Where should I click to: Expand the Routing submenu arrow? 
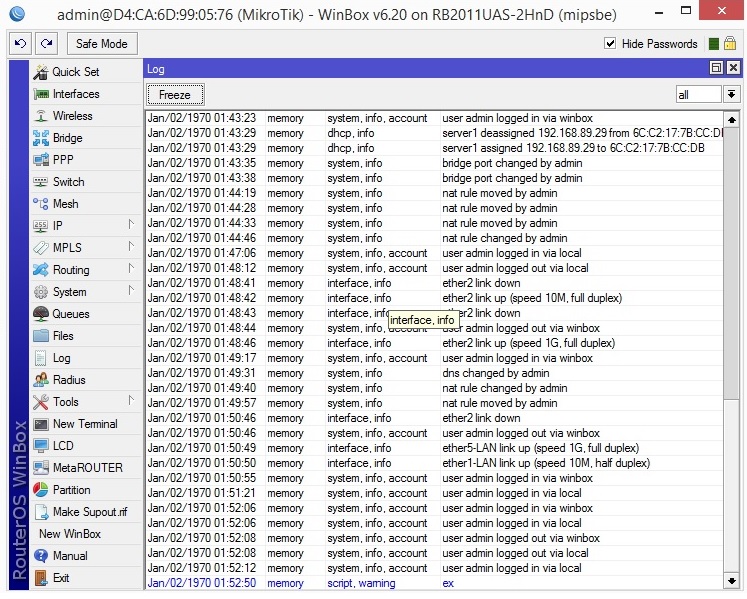pos(131,268)
